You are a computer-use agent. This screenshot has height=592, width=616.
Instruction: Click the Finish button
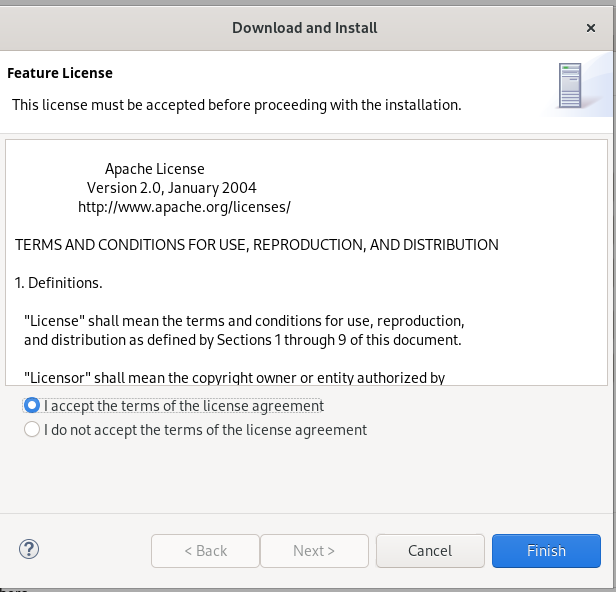pos(546,551)
